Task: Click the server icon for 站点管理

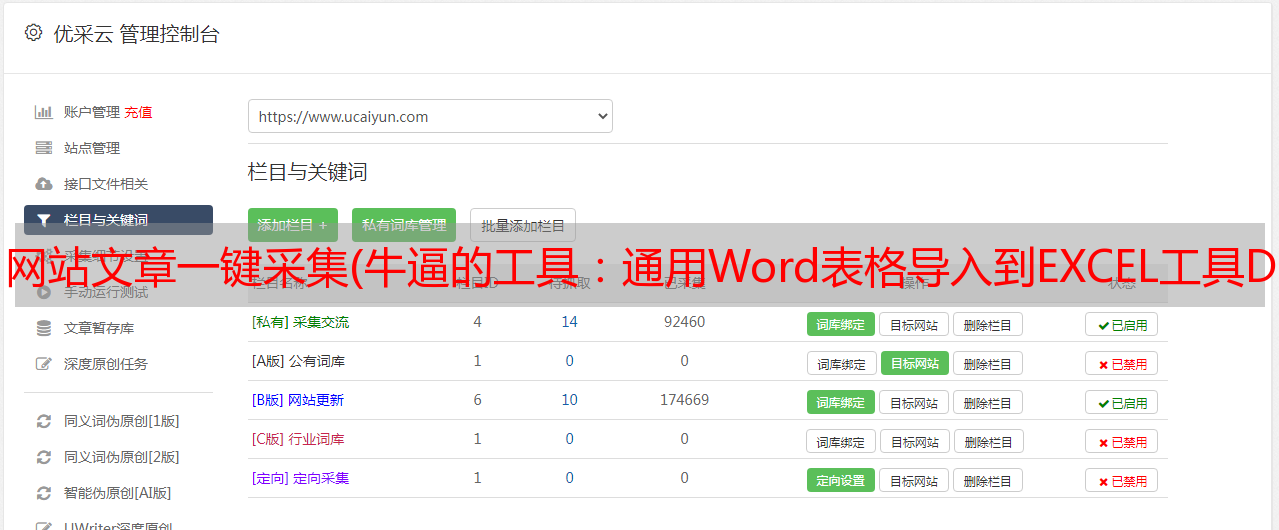Action: (x=43, y=148)
